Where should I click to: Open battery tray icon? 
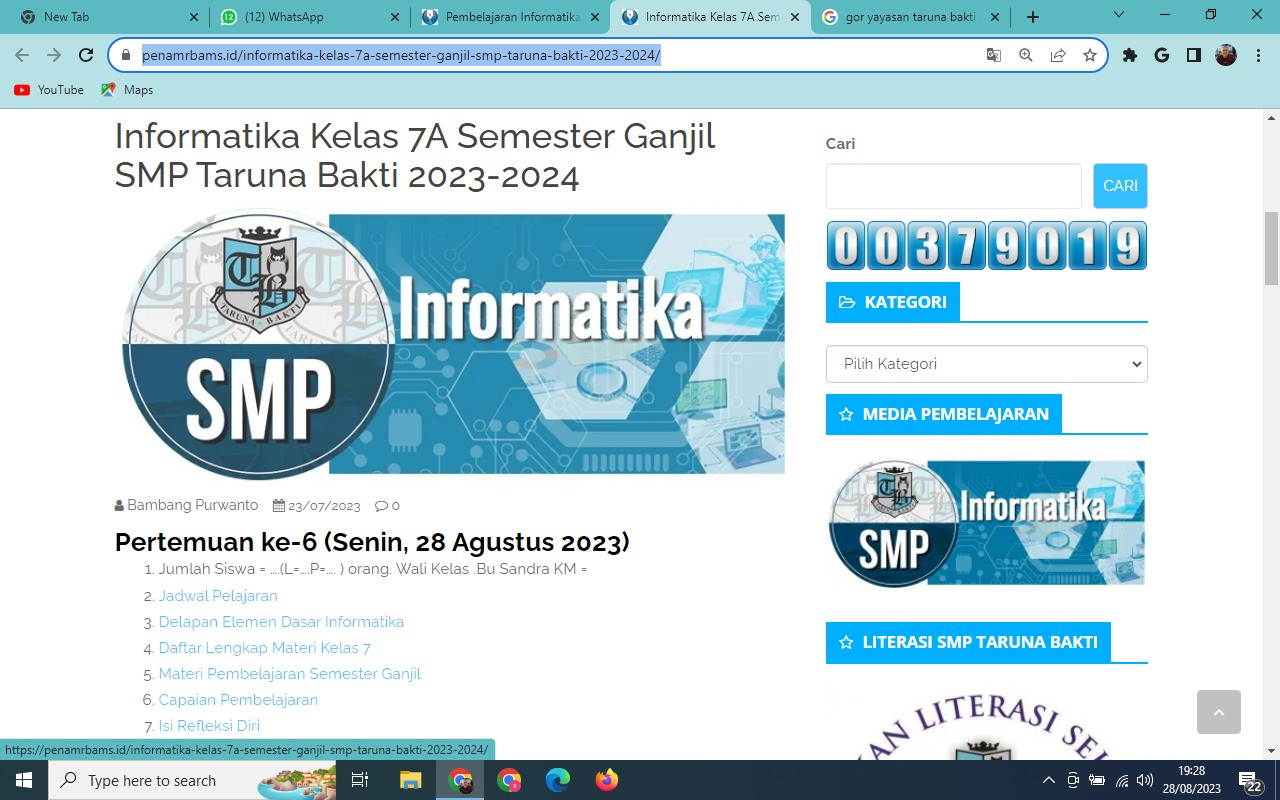tap(1097, 780)
